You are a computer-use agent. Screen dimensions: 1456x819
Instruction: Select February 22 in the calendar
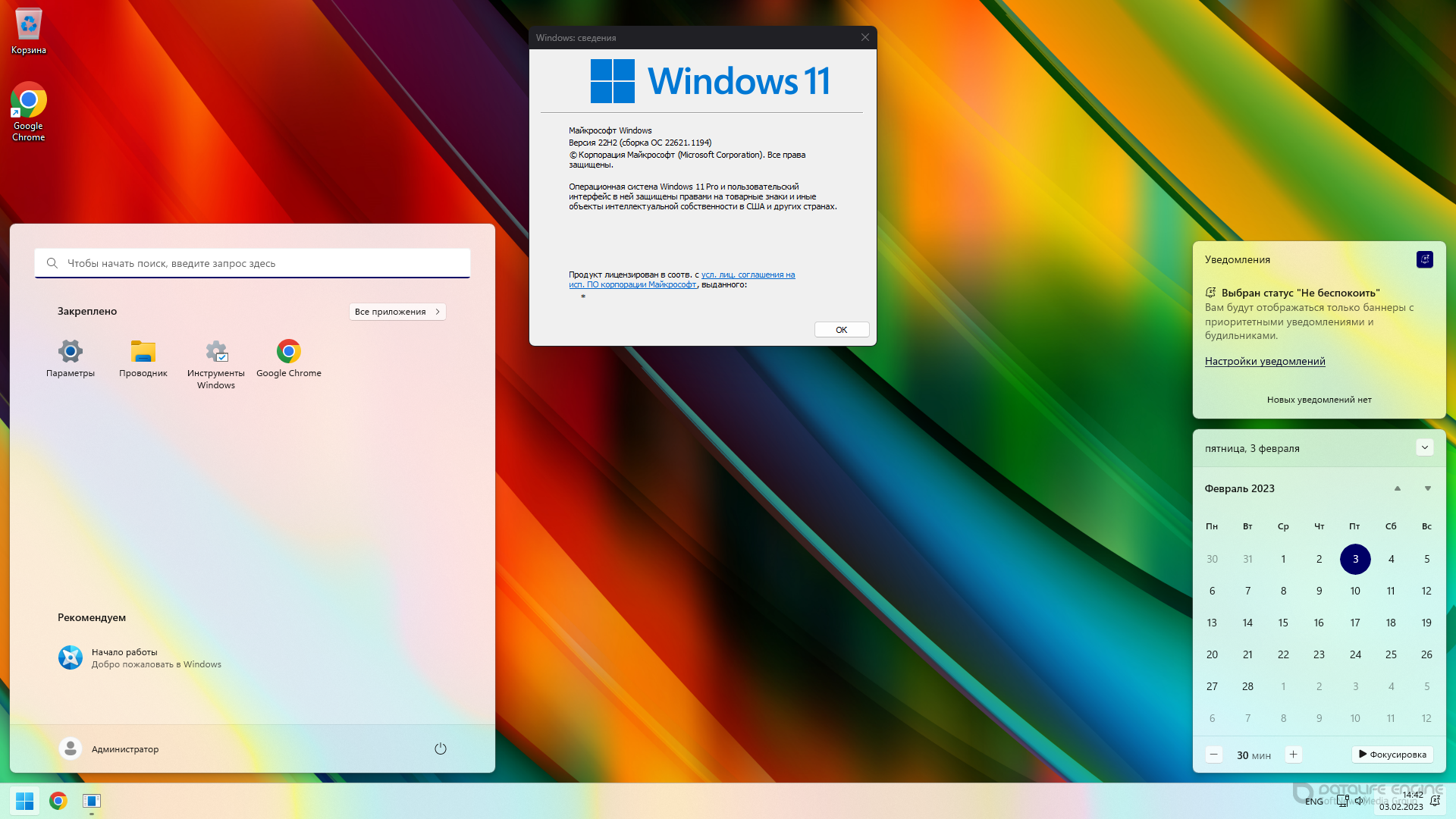coord(1283,654)
